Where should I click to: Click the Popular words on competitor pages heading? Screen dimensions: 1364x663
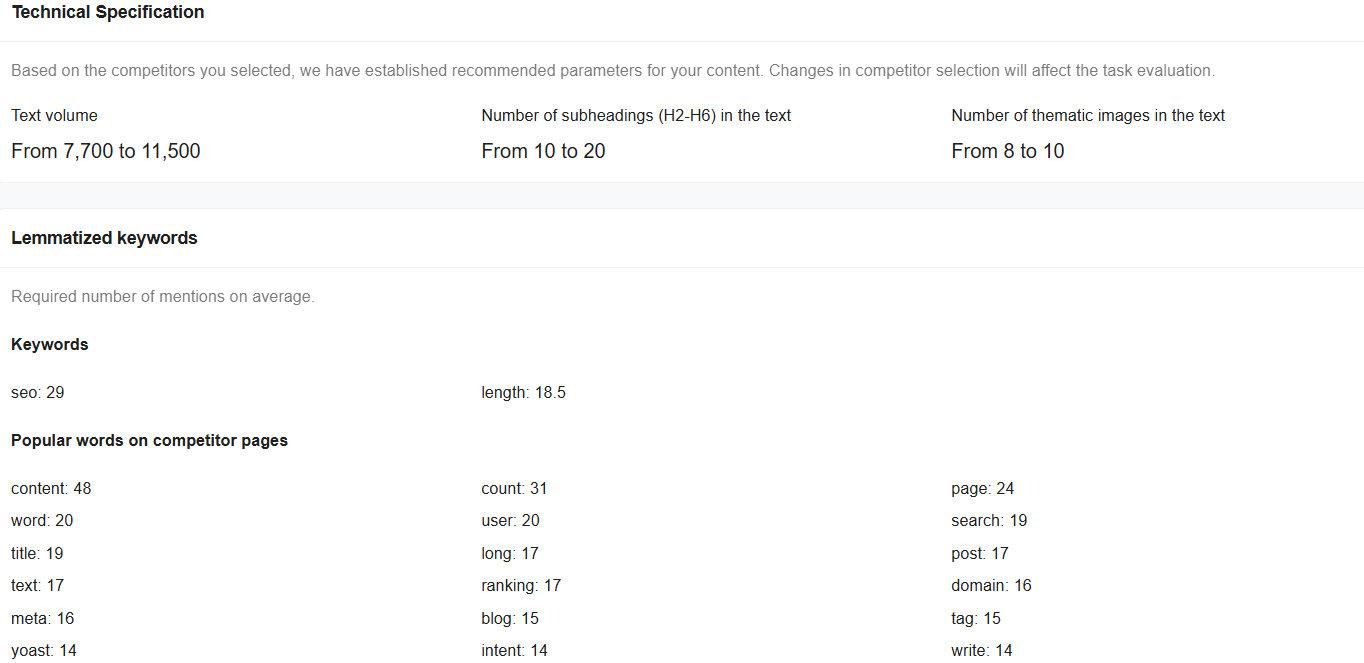[x=149, y=441]
